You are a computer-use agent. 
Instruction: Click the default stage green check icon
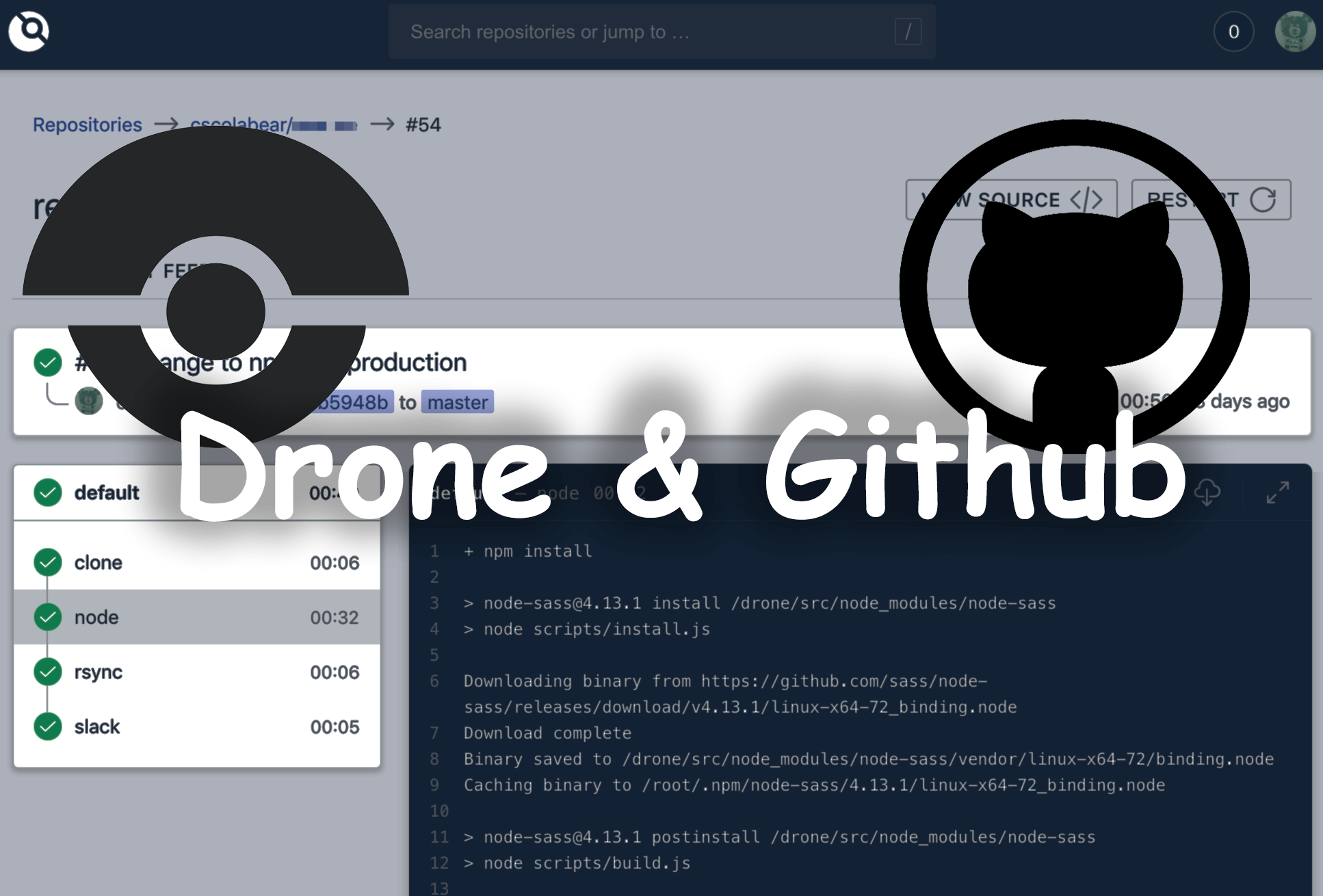pyautogui.click(x=48, y=492)
